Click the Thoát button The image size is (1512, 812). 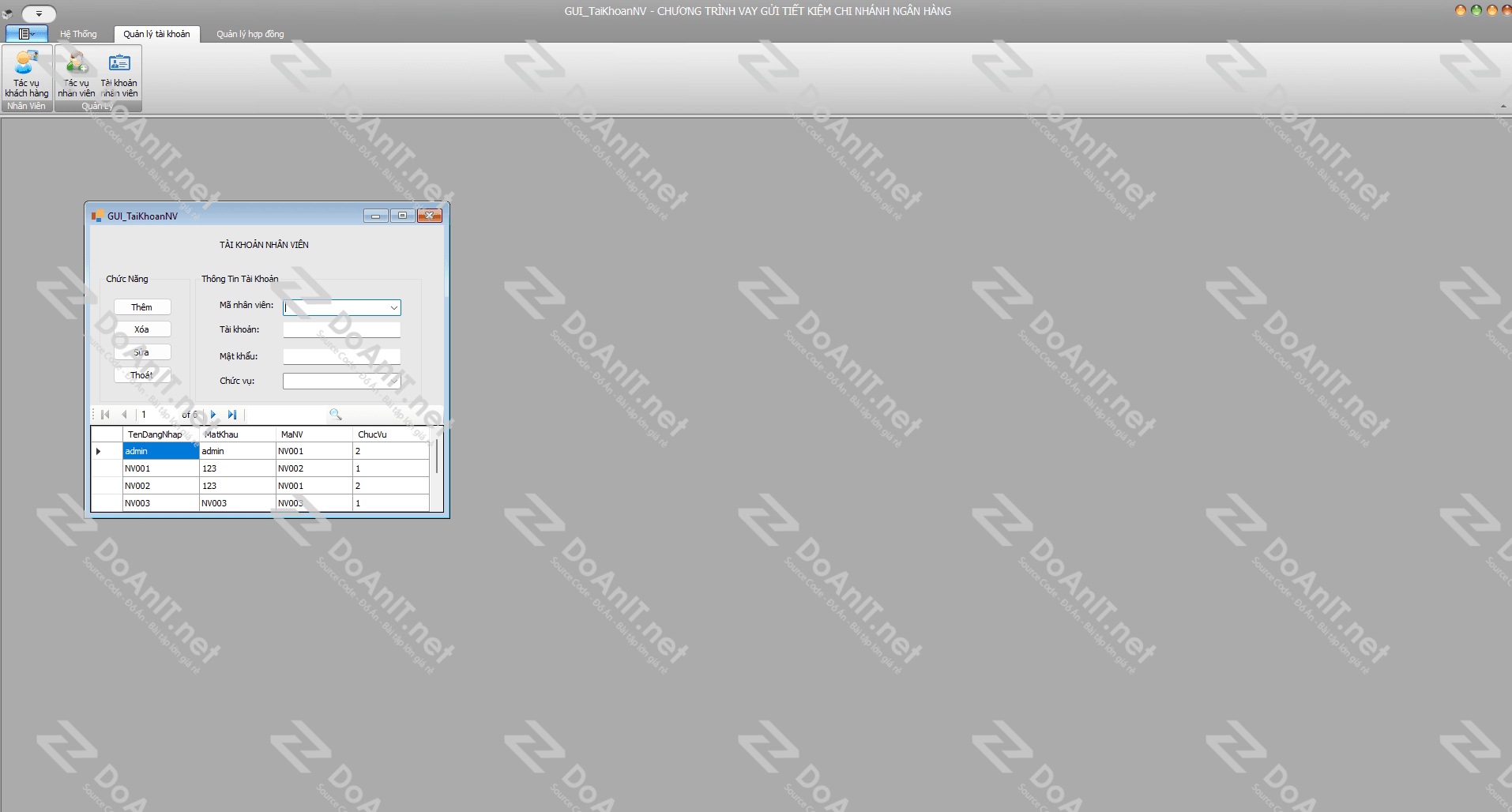point(142,375)
